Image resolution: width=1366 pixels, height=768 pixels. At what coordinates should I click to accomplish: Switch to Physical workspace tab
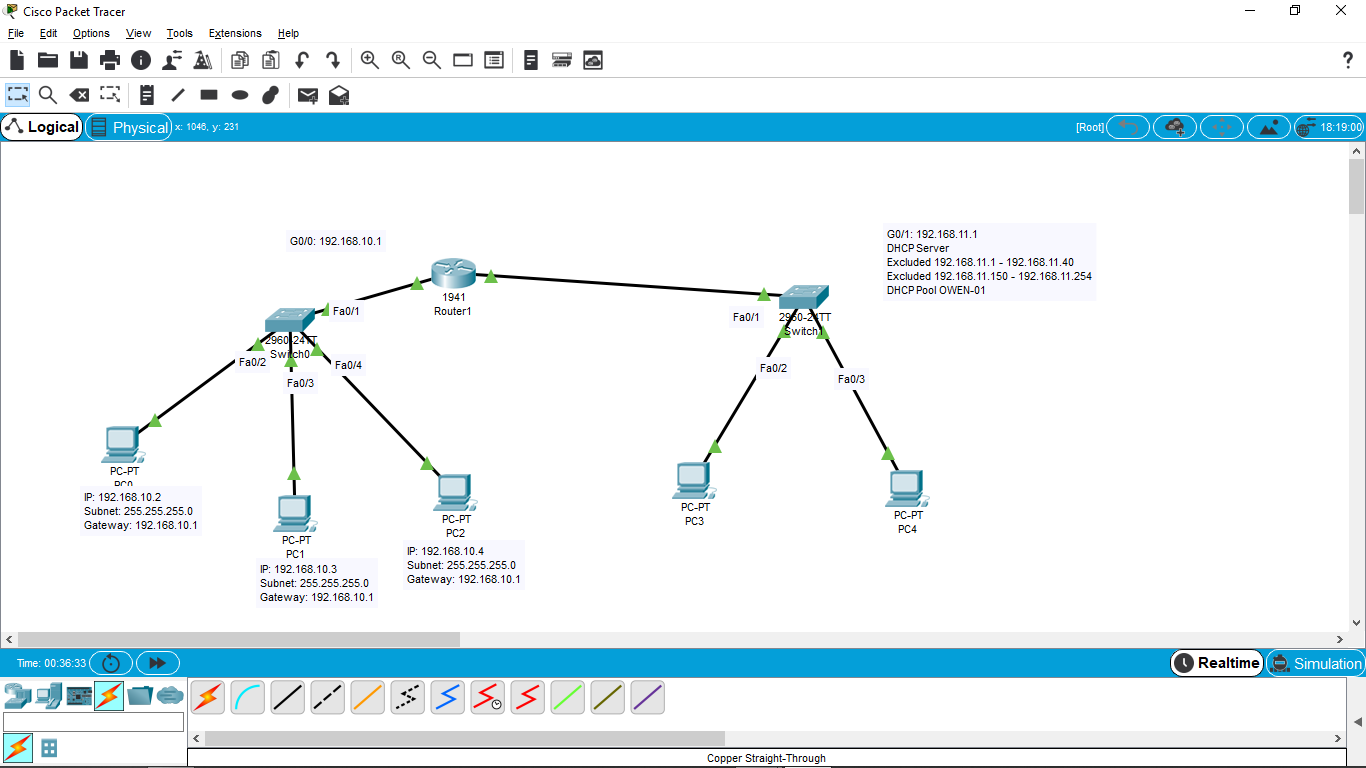pos(129,127)
